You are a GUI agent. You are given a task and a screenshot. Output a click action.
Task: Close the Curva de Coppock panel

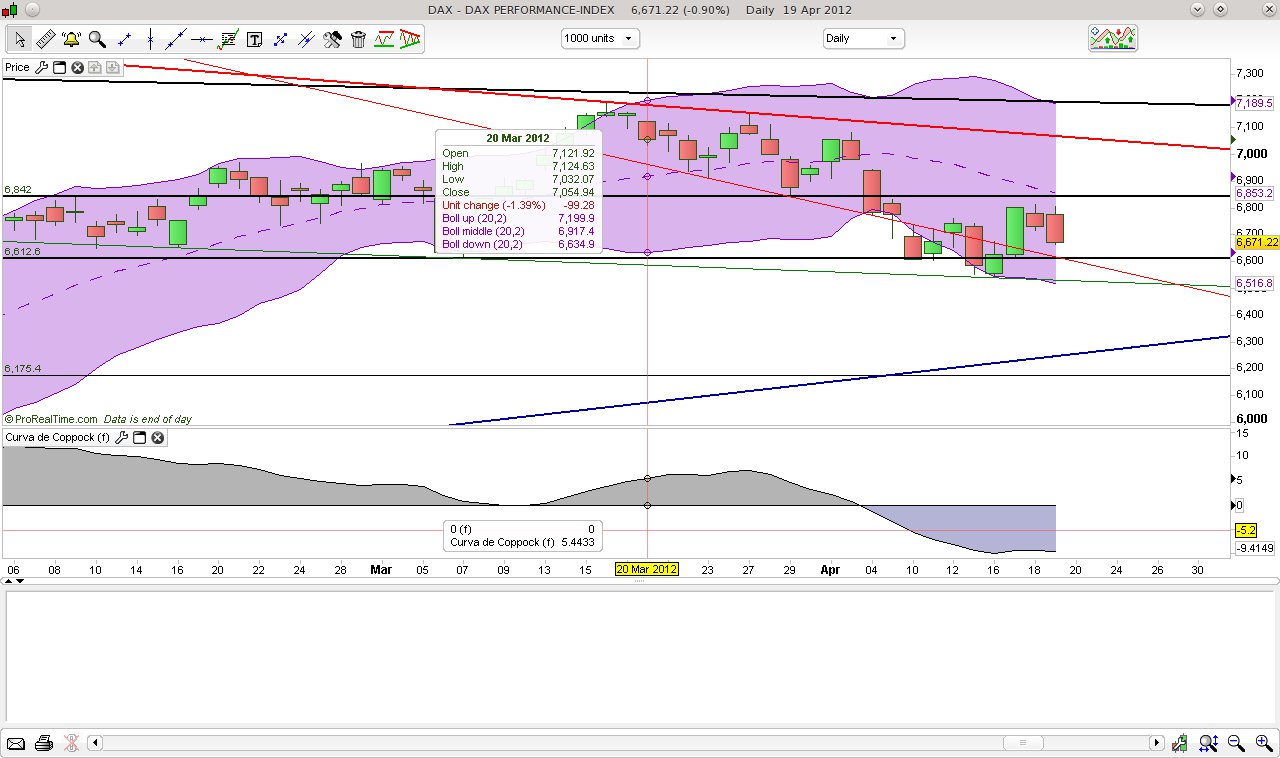click(x=158, y=437)
